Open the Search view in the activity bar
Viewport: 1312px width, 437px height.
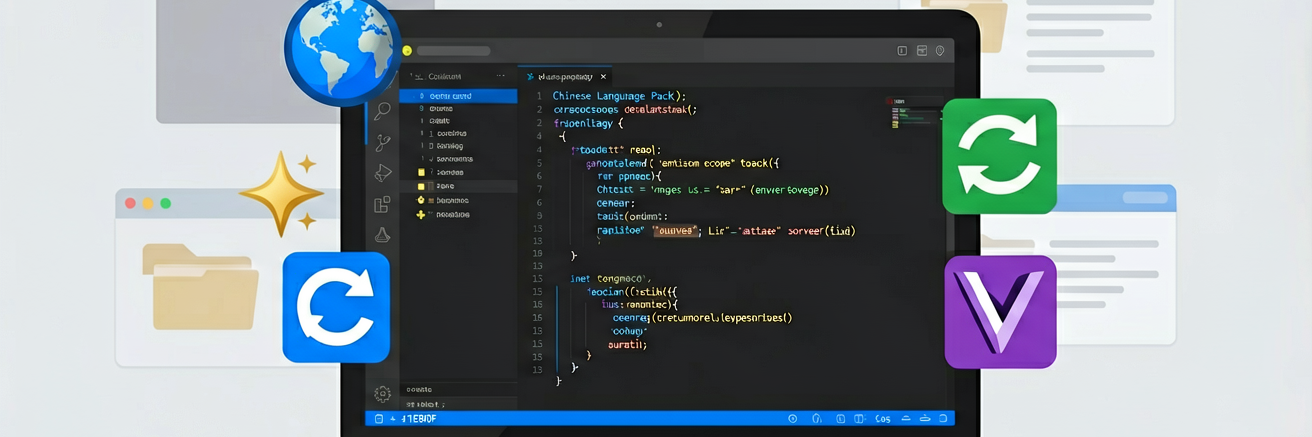[x=382, y=111]
